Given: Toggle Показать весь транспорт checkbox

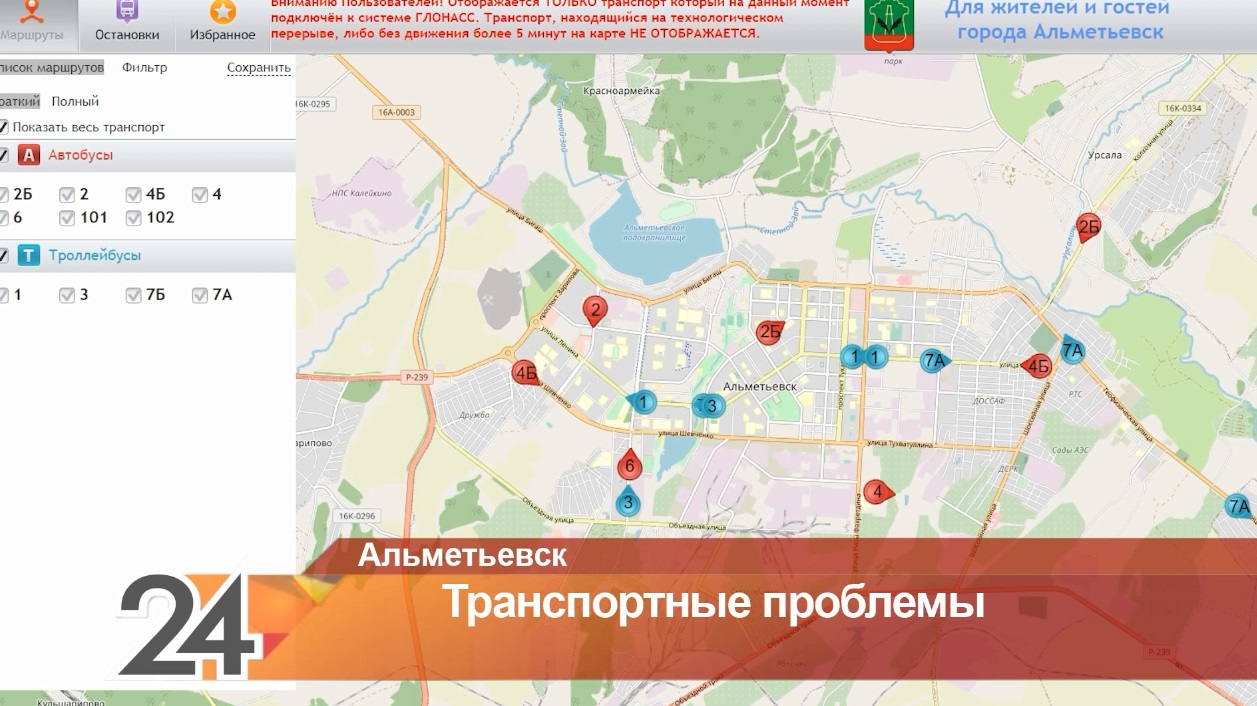Looking at the screenshot, I should [3, 127].
